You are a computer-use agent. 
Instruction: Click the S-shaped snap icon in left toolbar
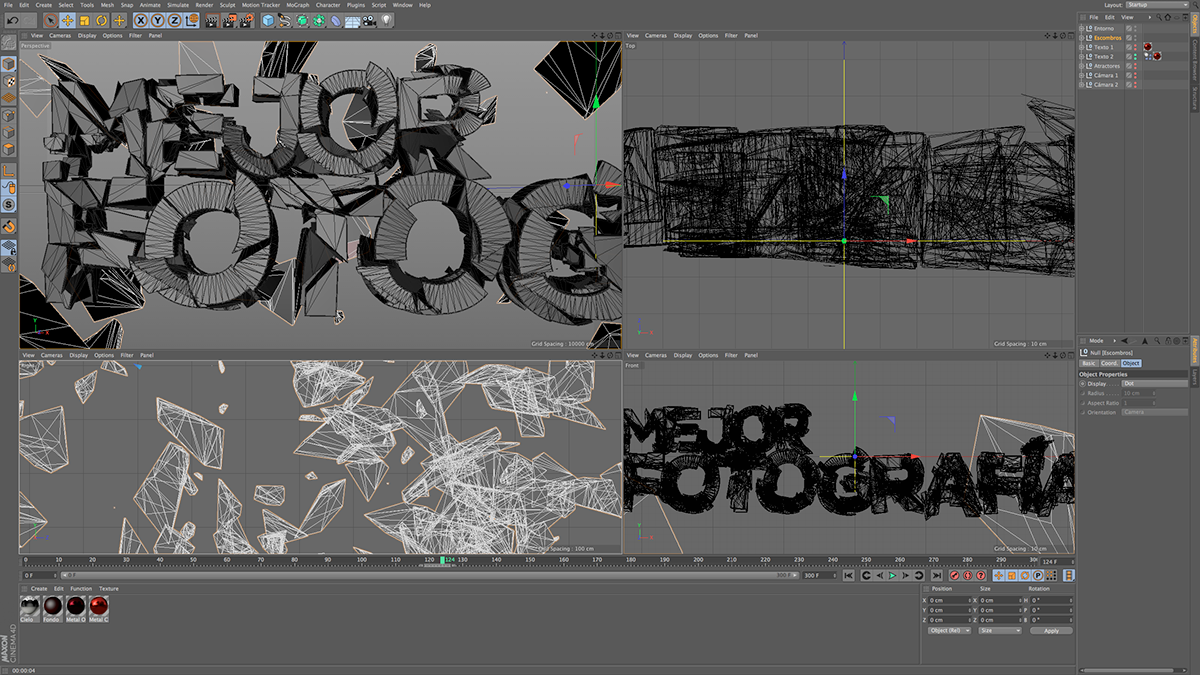9,204
